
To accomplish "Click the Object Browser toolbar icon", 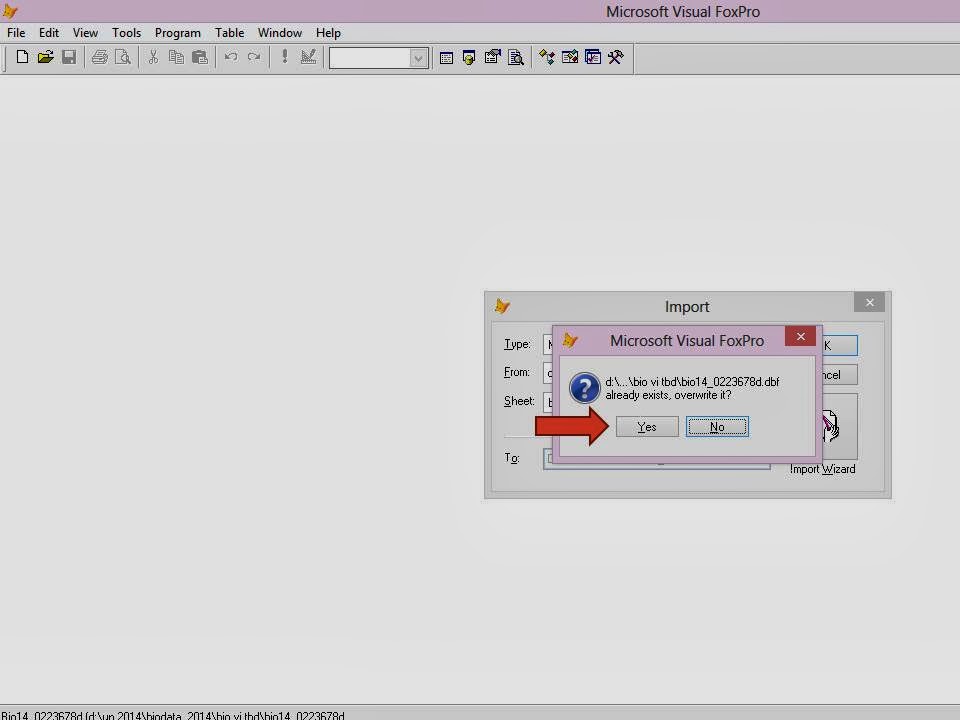I will 569,58.
